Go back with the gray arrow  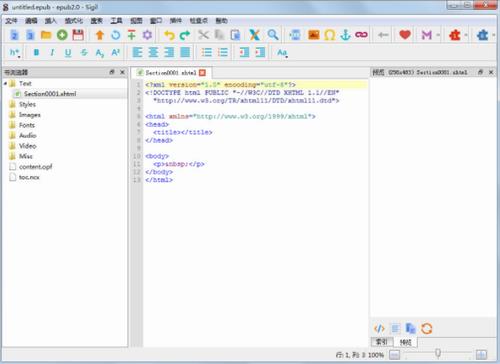[x=383, y=35]
